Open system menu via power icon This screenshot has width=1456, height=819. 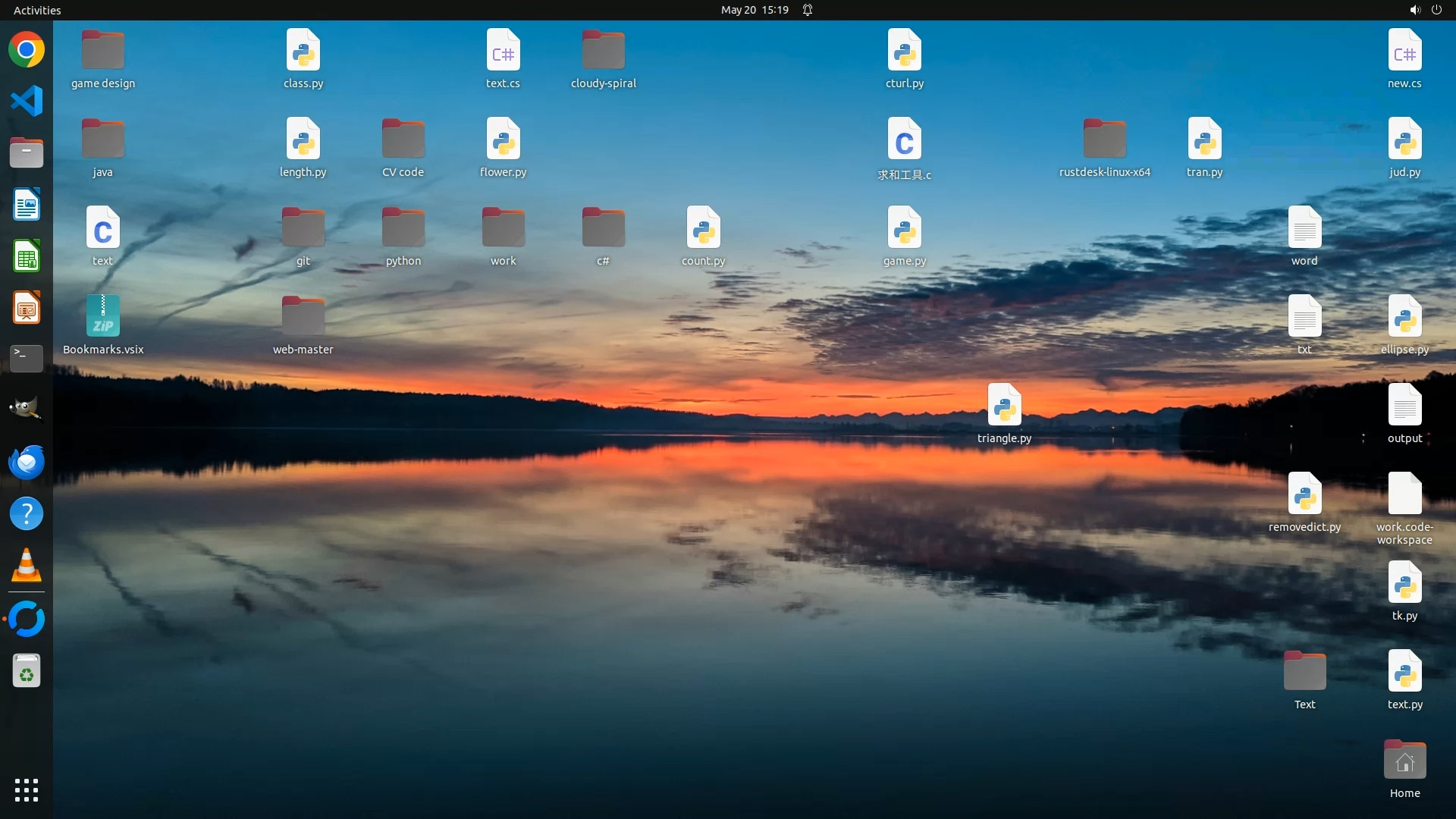1436,10
